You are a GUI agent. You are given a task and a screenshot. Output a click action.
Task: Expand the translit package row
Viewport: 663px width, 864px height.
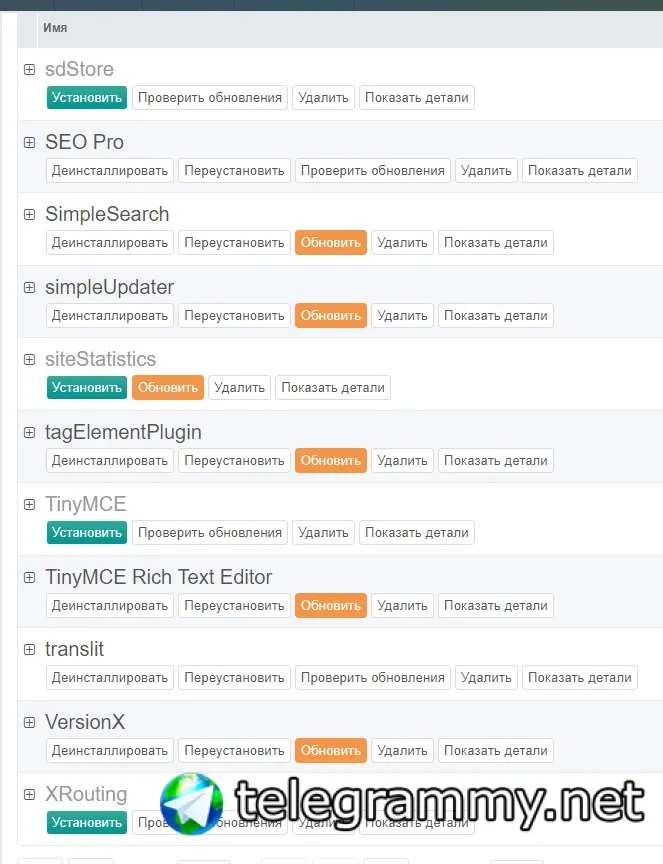[30, 650]
